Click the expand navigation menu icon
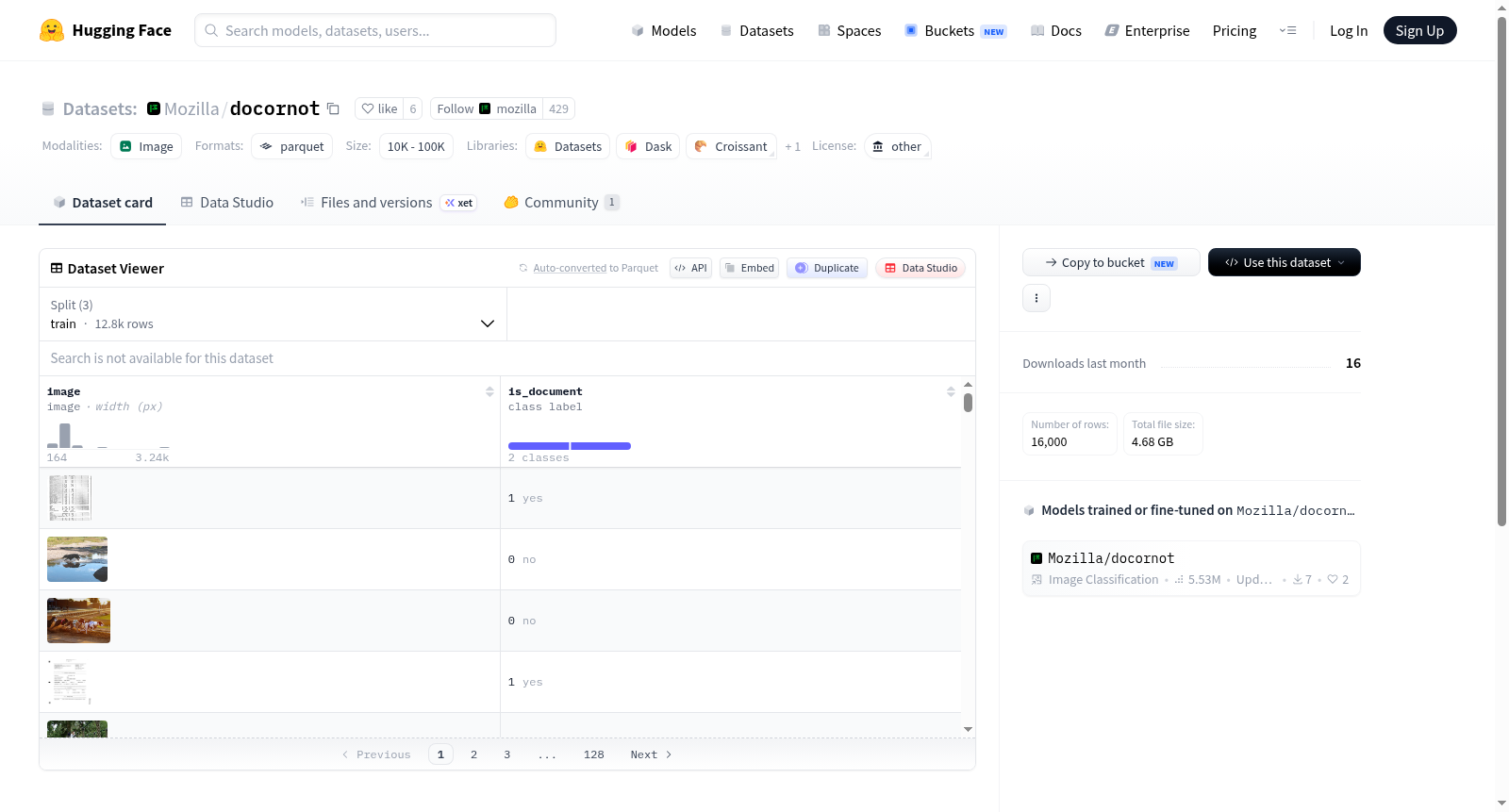Screen dimensions: 1509x812 click(1287, 30)
